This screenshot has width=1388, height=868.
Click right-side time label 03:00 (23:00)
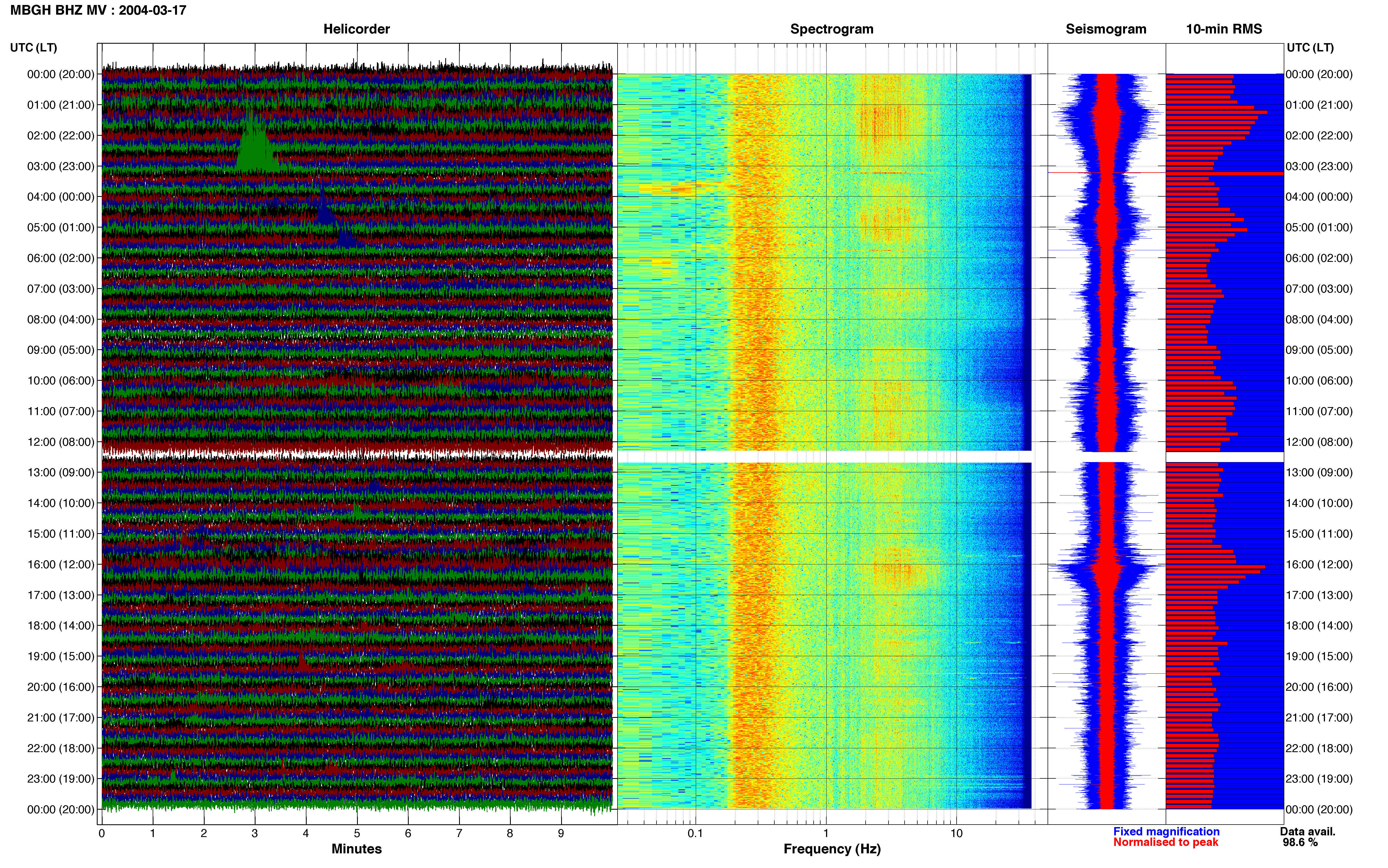click(x=1319, y=166)
